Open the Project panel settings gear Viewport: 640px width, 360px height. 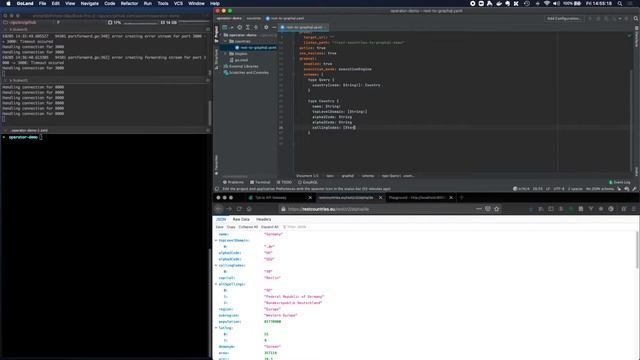(x=266, y=27)
